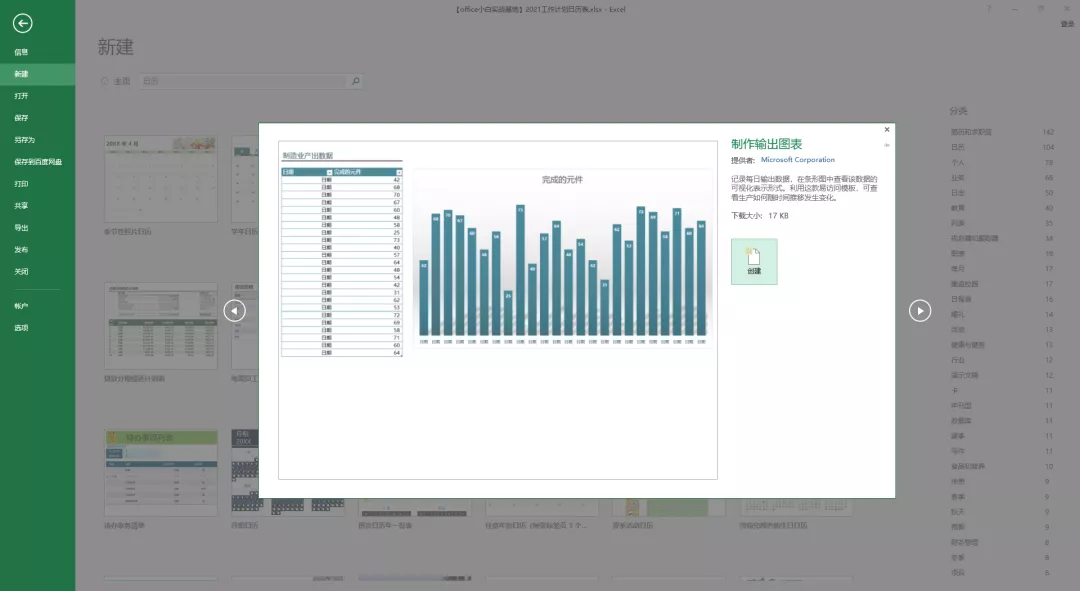
Task: Click the small chevron below the dialog close
Action: [886, 144]
